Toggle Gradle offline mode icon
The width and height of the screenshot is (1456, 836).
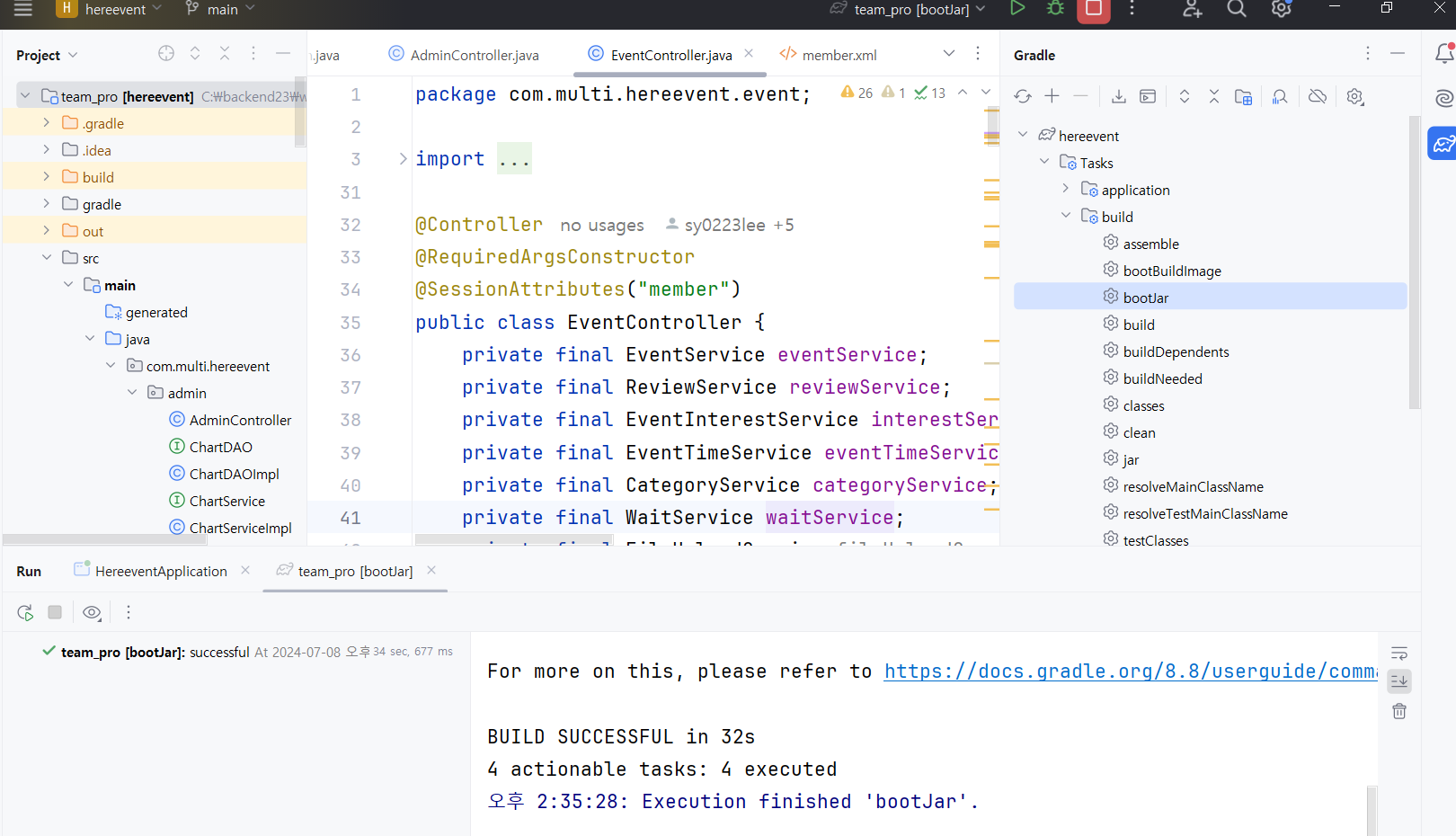click(1318, 96)
